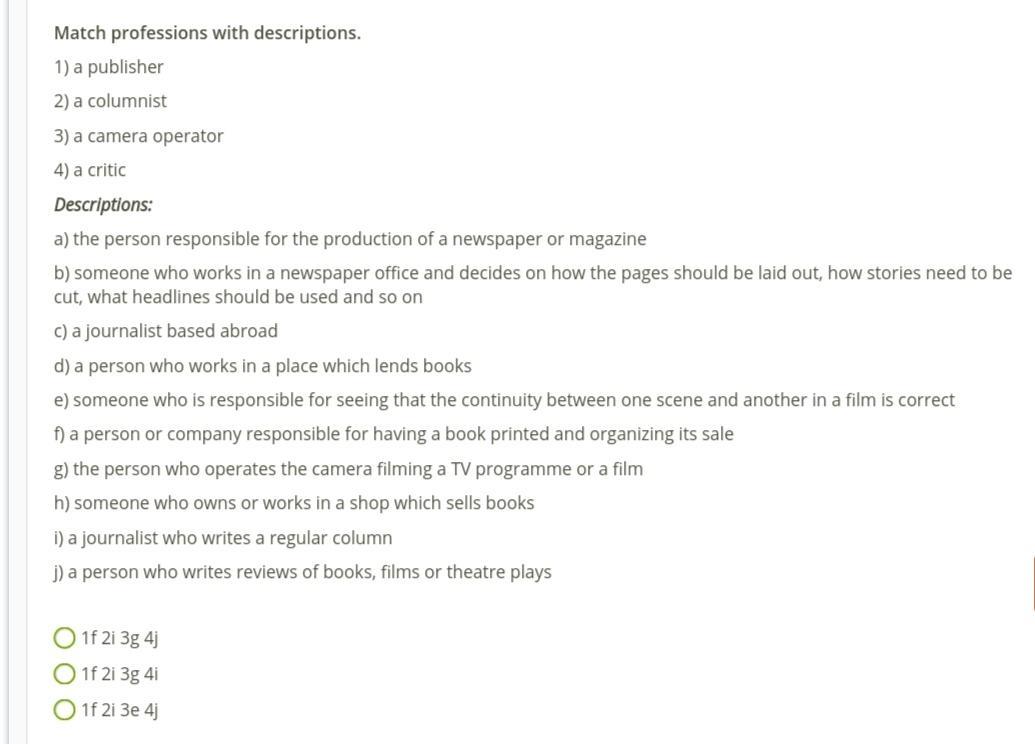Click description a) about newspaper production
Viewport: 1035px width, 744px height.
tap(350, 239)
